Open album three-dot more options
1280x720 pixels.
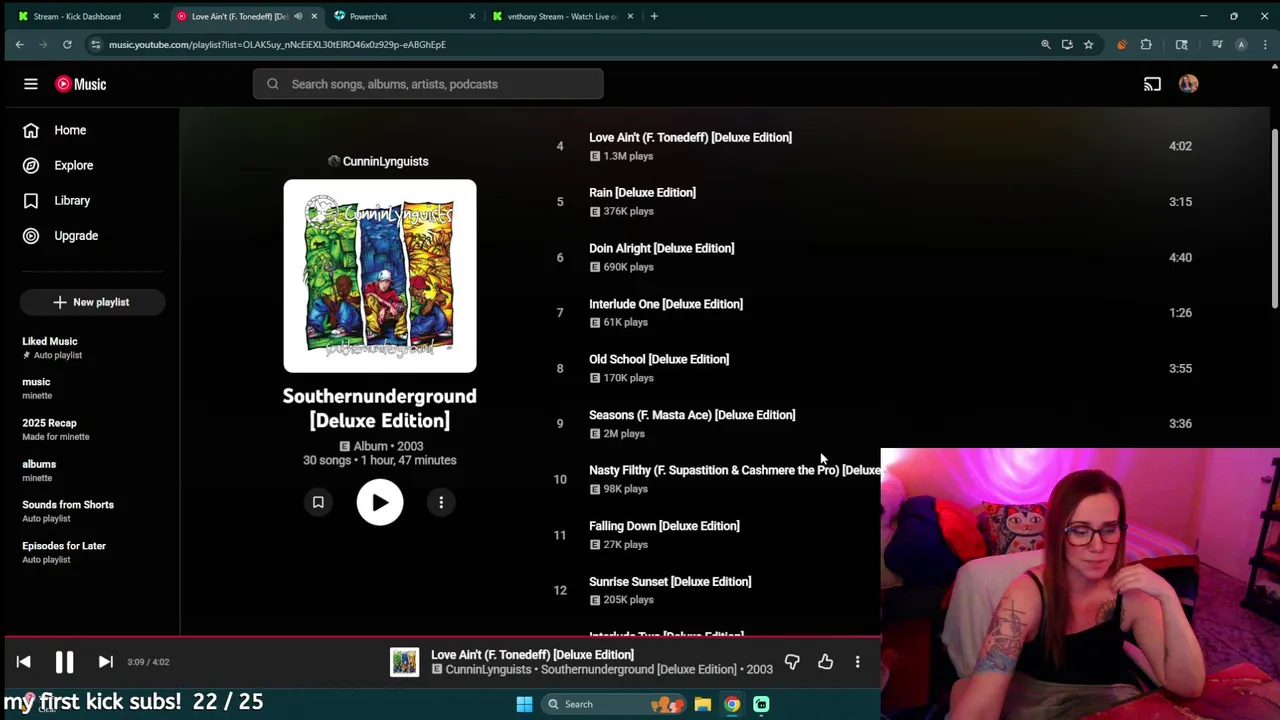pyautogui.click(x=441, y=502)
